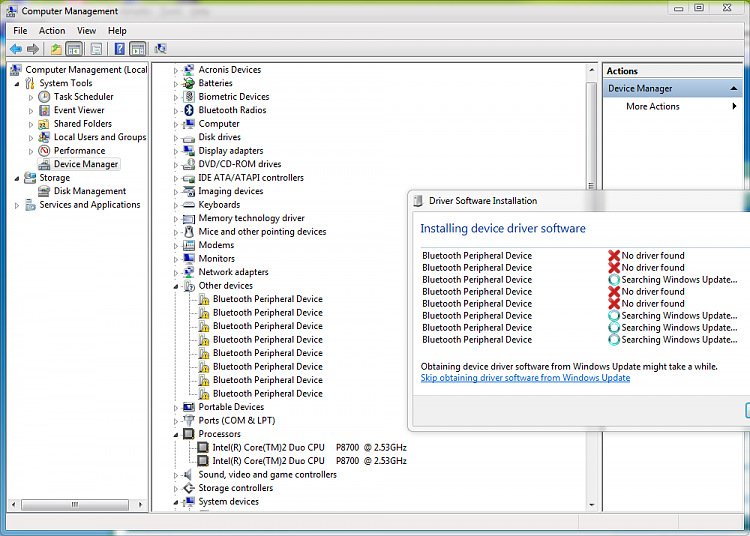Click the device list scrollbar up arrow

point(592,70)
